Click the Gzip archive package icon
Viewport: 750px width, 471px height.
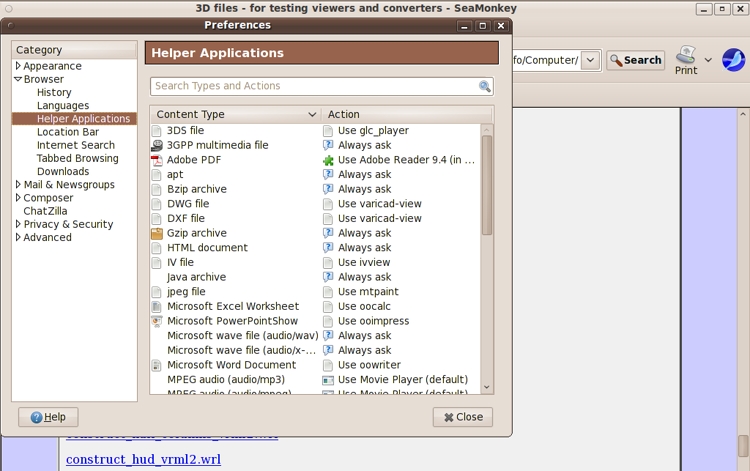(x=157, y=233)
